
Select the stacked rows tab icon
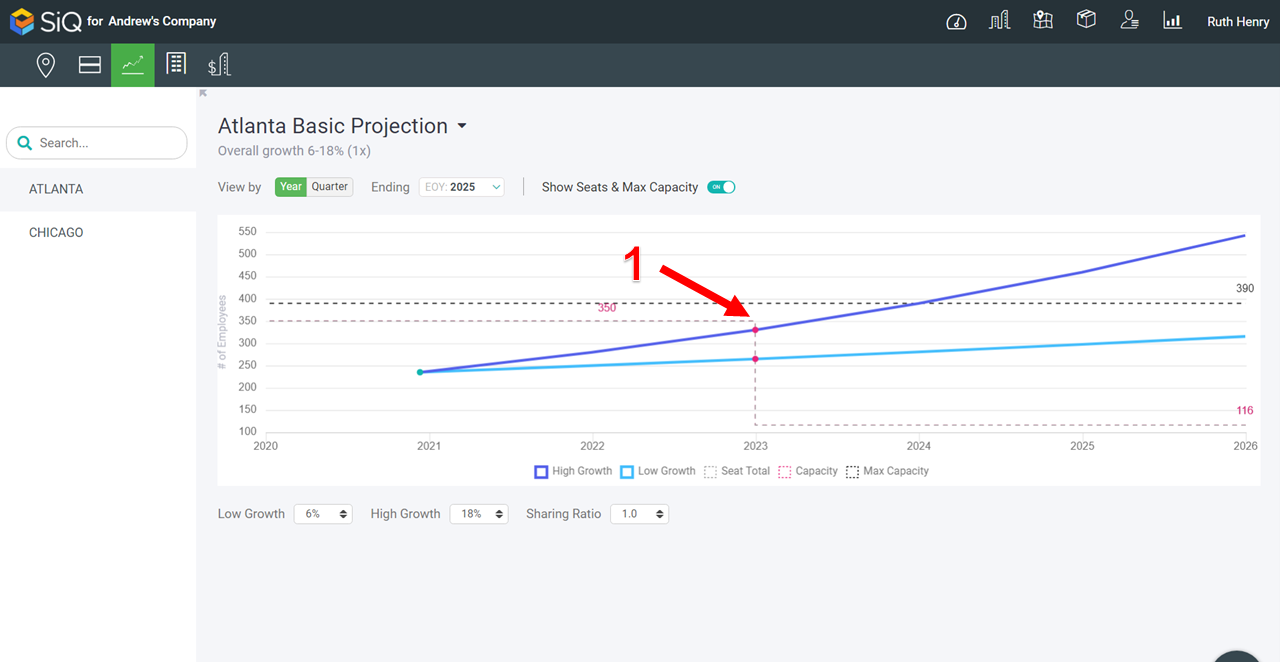click(x=90, y=65)
